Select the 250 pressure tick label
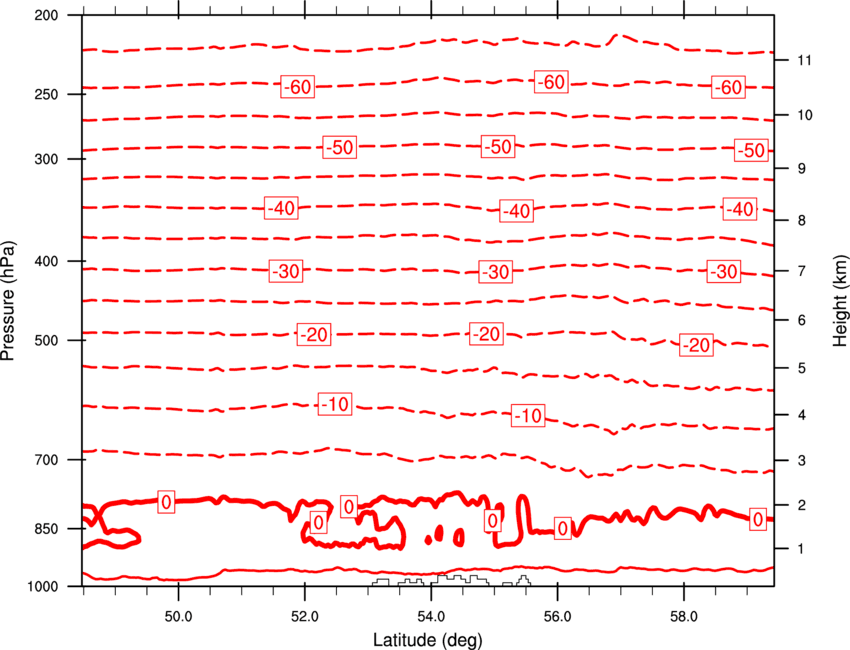Screen dimensions: 850x650 pyautogui.click(x=46, y=94)
